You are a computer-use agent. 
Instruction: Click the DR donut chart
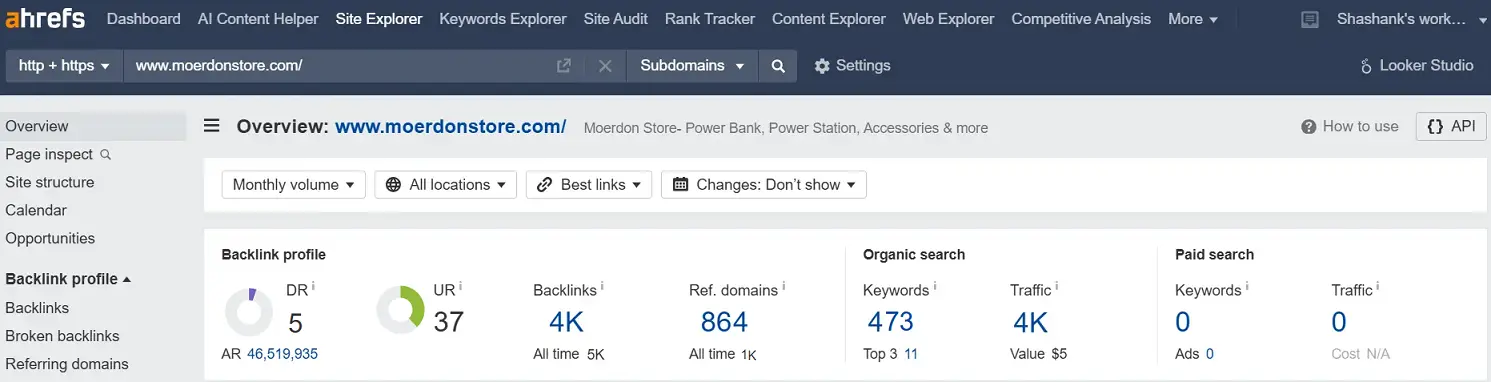pyautogui.click(x=249, y=312)
